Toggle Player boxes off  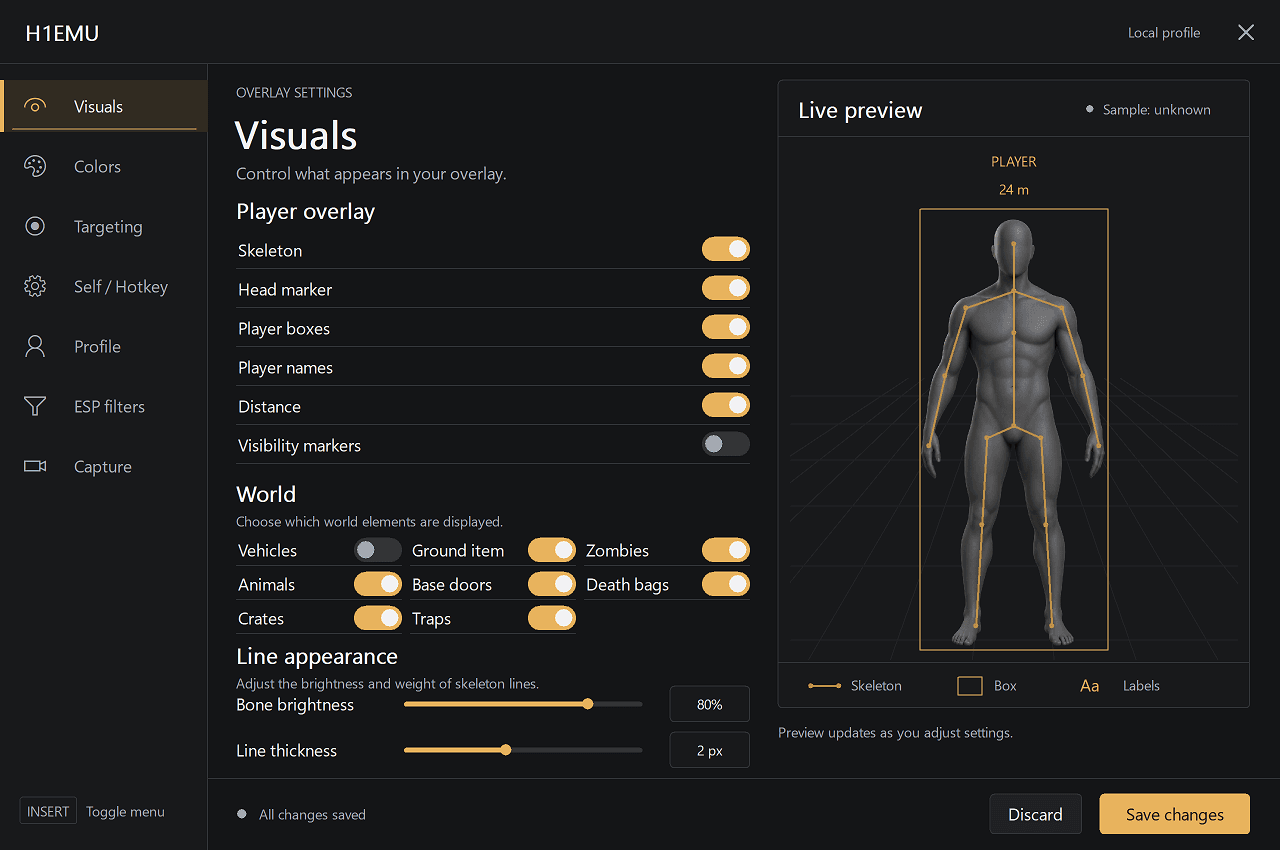tap(726, 327)
